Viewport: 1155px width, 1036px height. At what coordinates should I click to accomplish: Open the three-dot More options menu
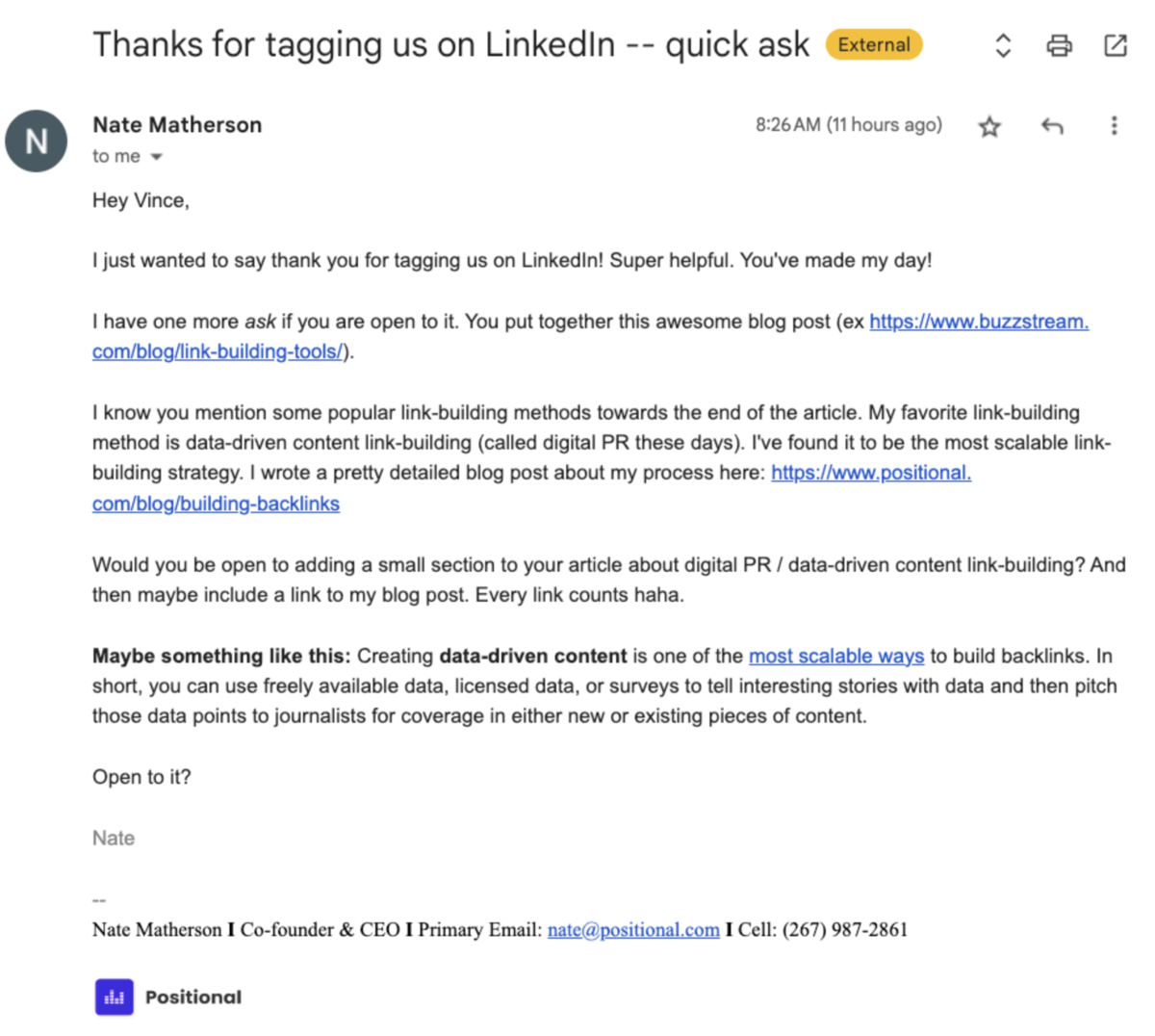click(1114, 125)
